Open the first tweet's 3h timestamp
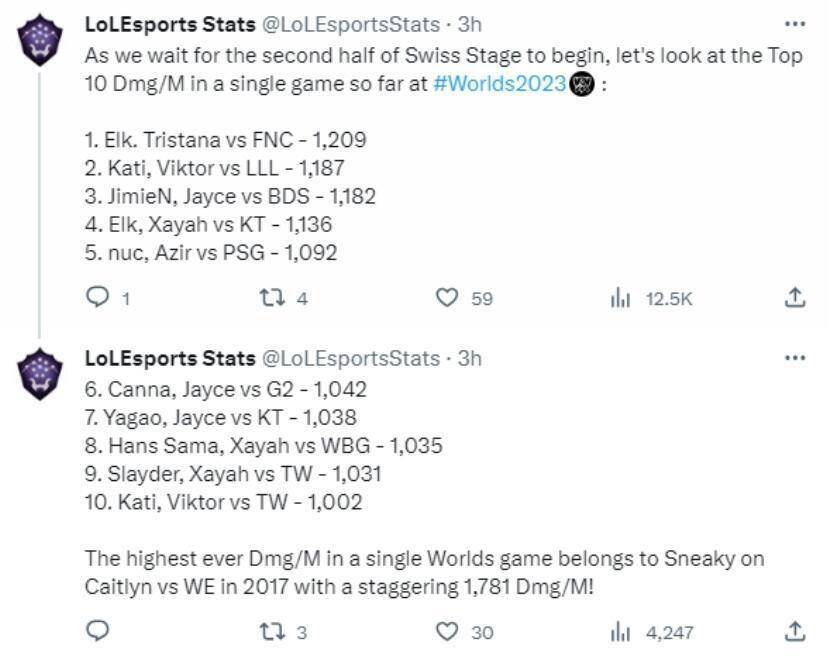 coord(469,25)
